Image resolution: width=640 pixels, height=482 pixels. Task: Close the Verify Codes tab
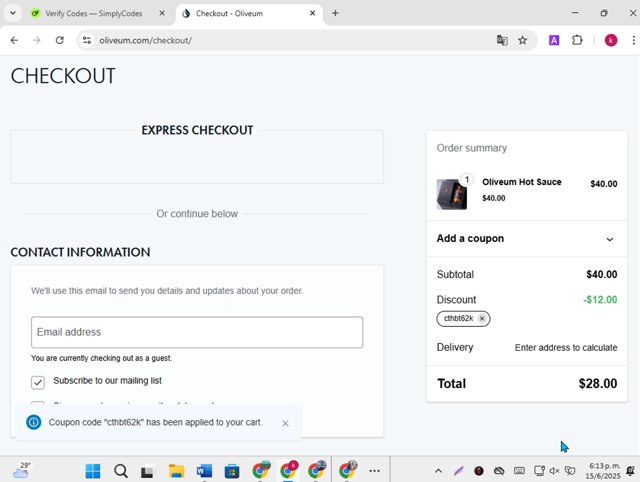[x=162, y=13]
